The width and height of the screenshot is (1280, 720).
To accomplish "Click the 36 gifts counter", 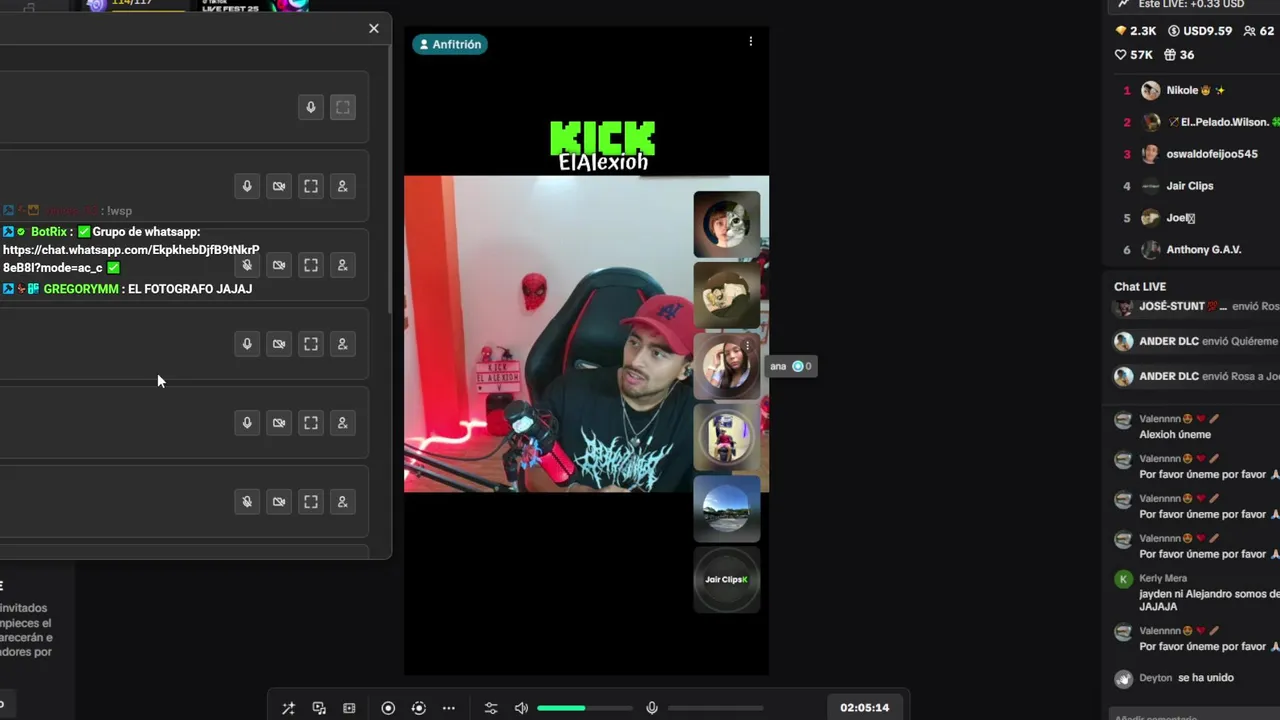I will tap(1178, 55).
